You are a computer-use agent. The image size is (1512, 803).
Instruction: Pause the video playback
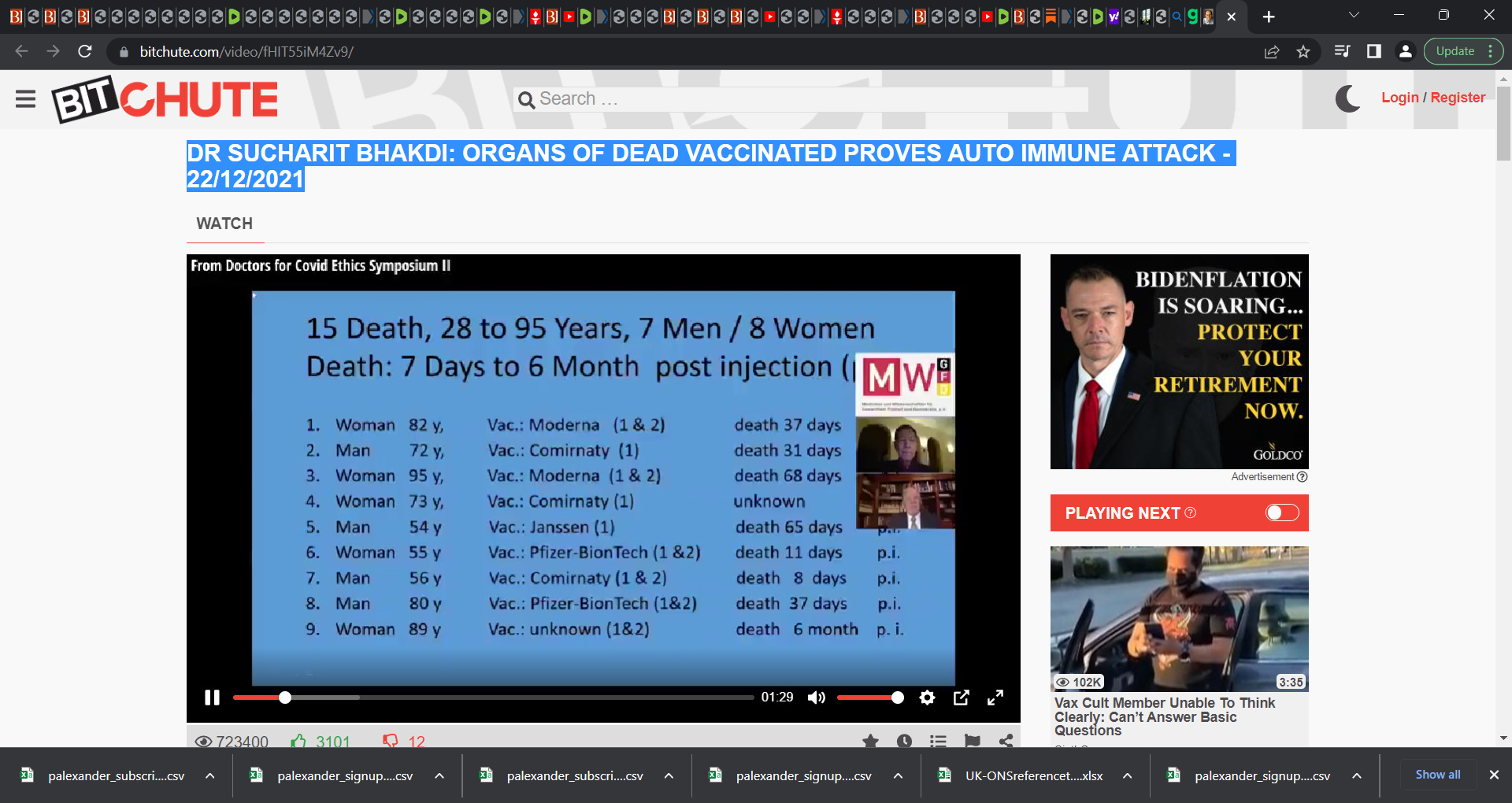pos(212,698)
